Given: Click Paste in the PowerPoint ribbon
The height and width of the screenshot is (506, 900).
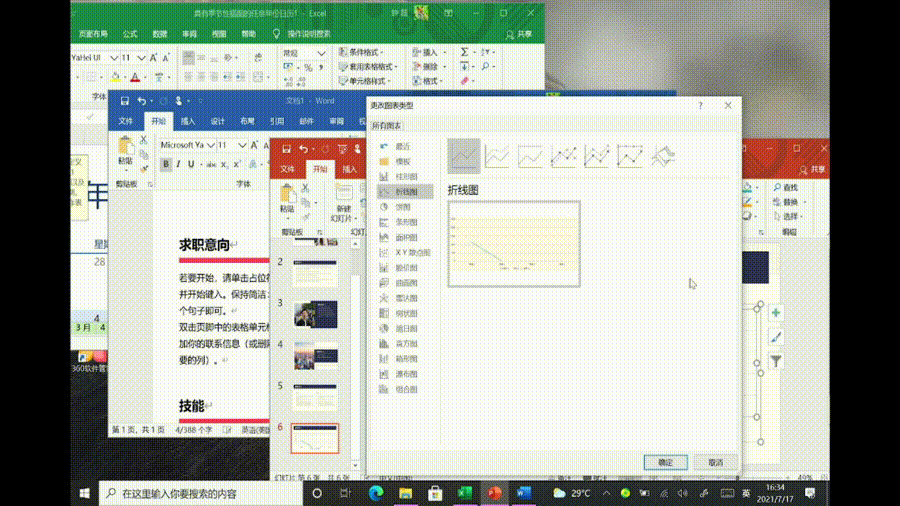Looking at the screenshot, I should click(x=286, y=198).
